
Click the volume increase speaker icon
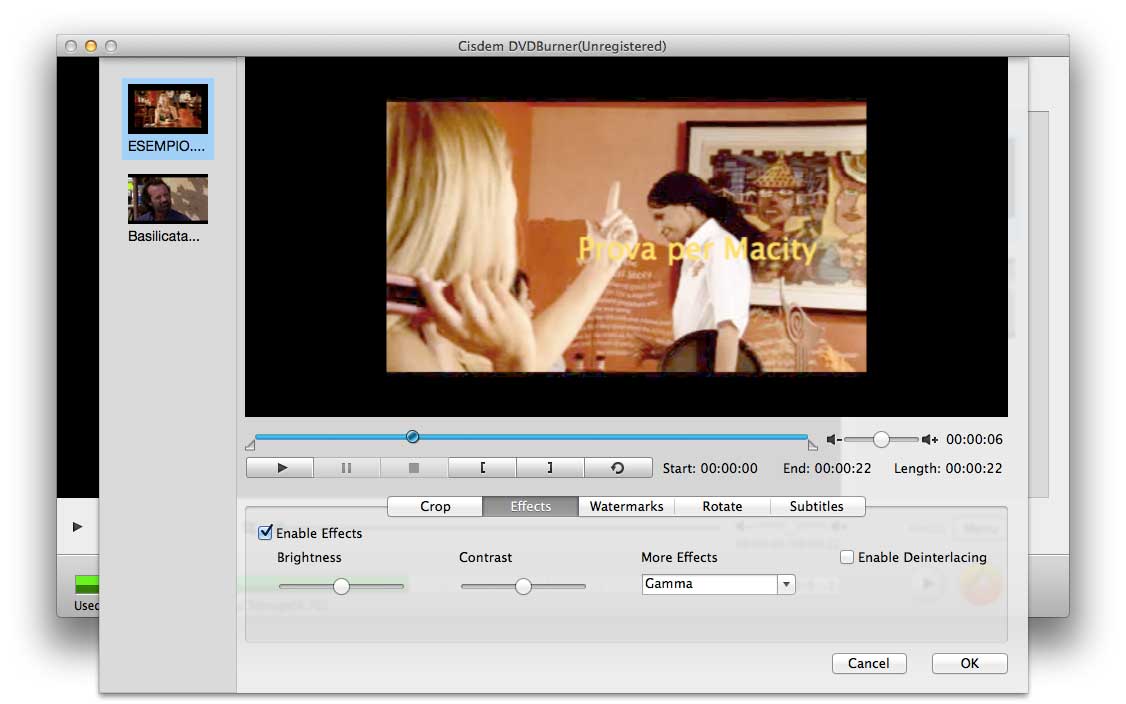930,440
